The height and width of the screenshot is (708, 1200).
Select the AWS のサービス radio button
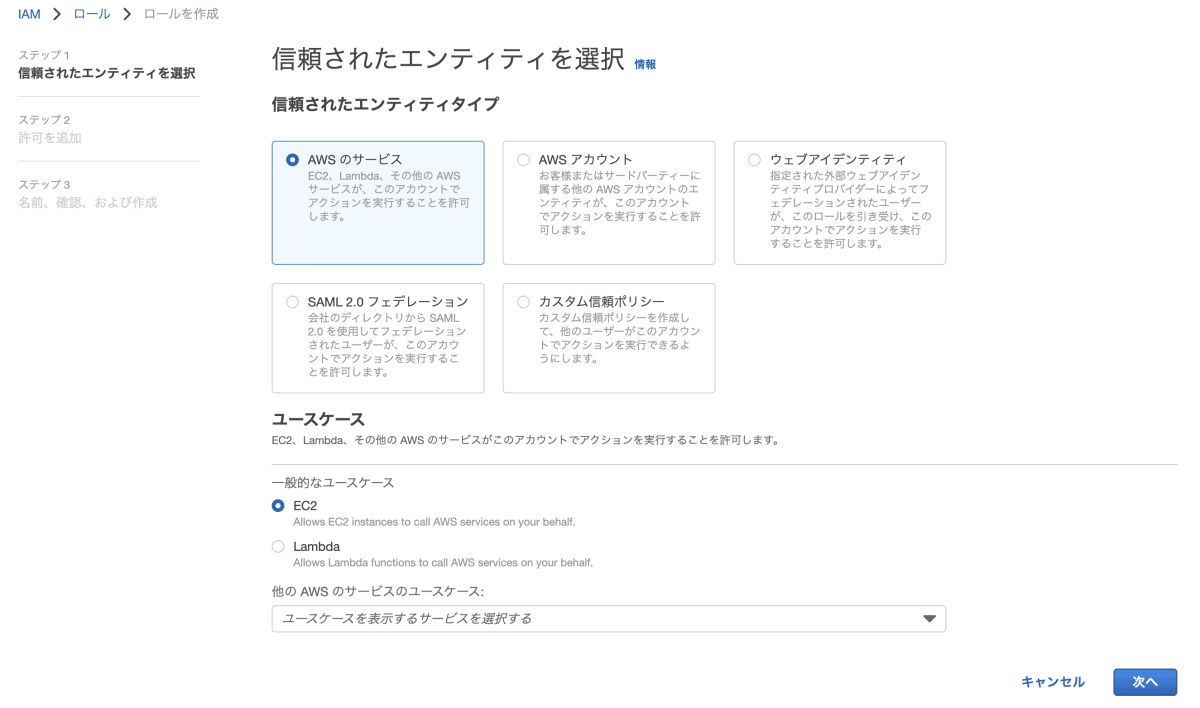pyautogui.click(x=292, y=159)
